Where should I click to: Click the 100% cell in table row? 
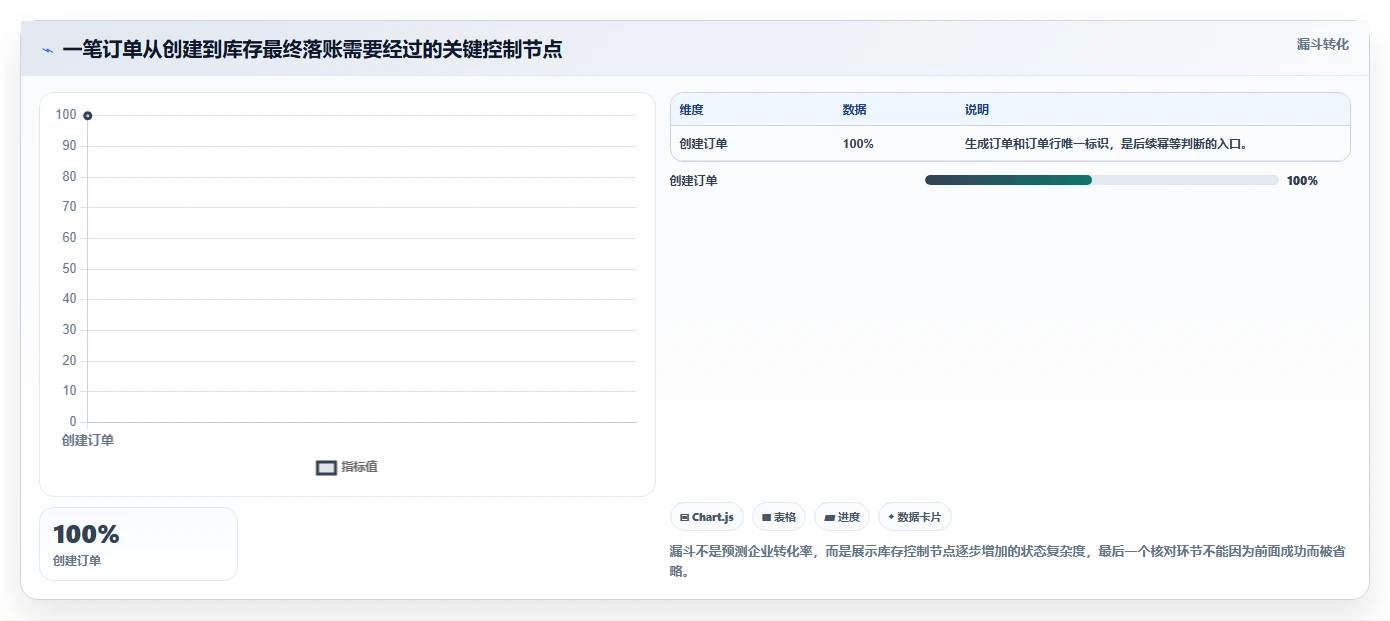pyautogui.click(x=858, y=144)
